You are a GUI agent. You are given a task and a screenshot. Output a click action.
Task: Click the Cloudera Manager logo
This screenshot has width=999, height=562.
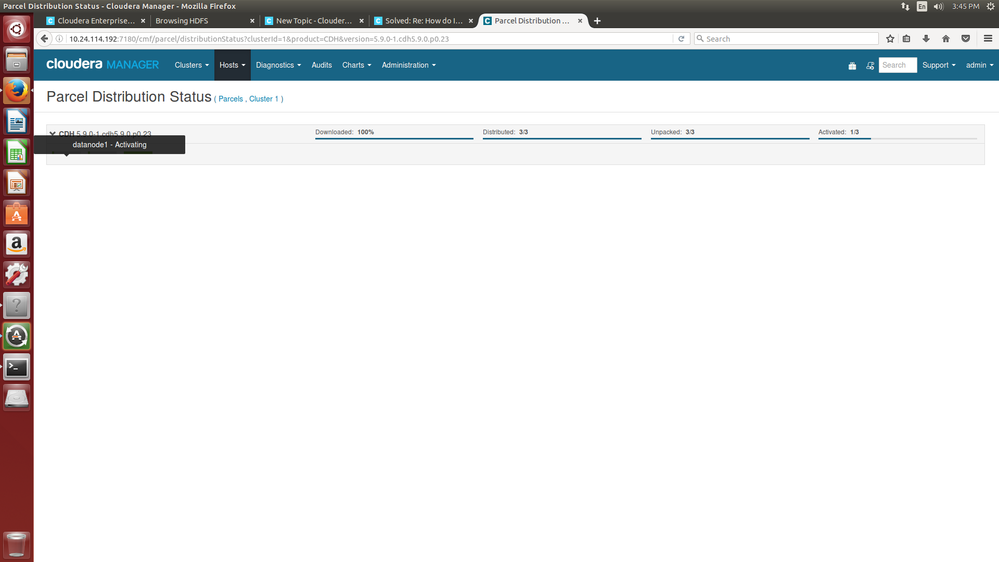103,64
